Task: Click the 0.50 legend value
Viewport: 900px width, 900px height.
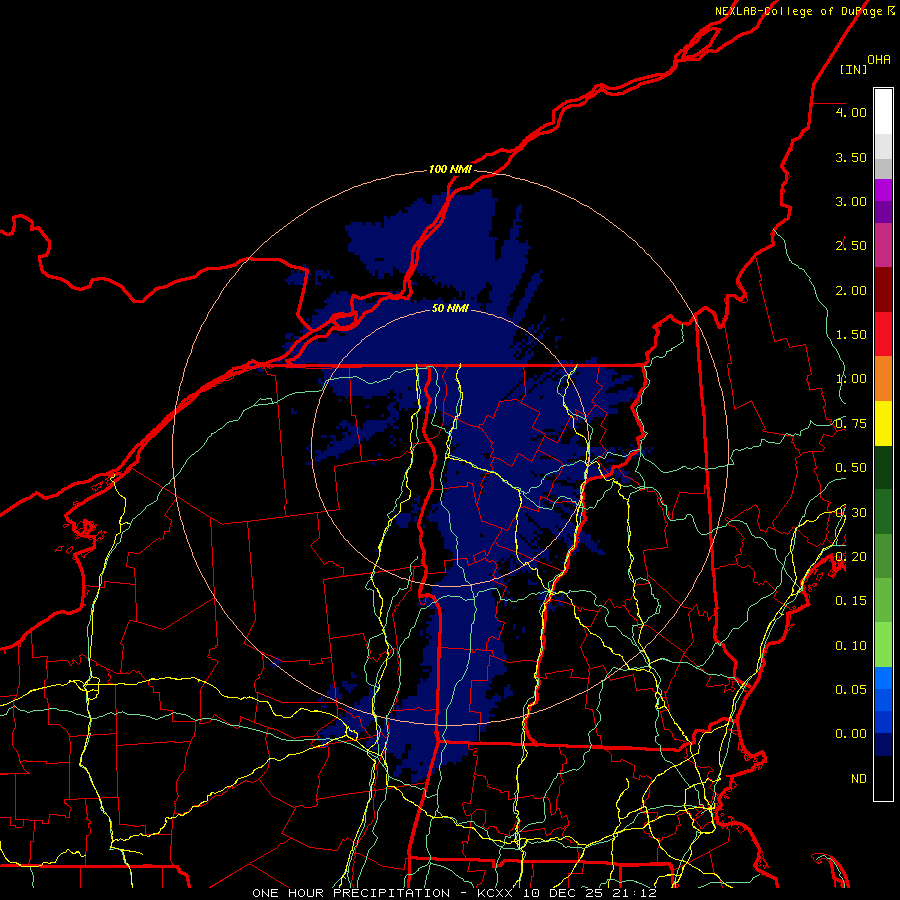Action: coord(851,468)
